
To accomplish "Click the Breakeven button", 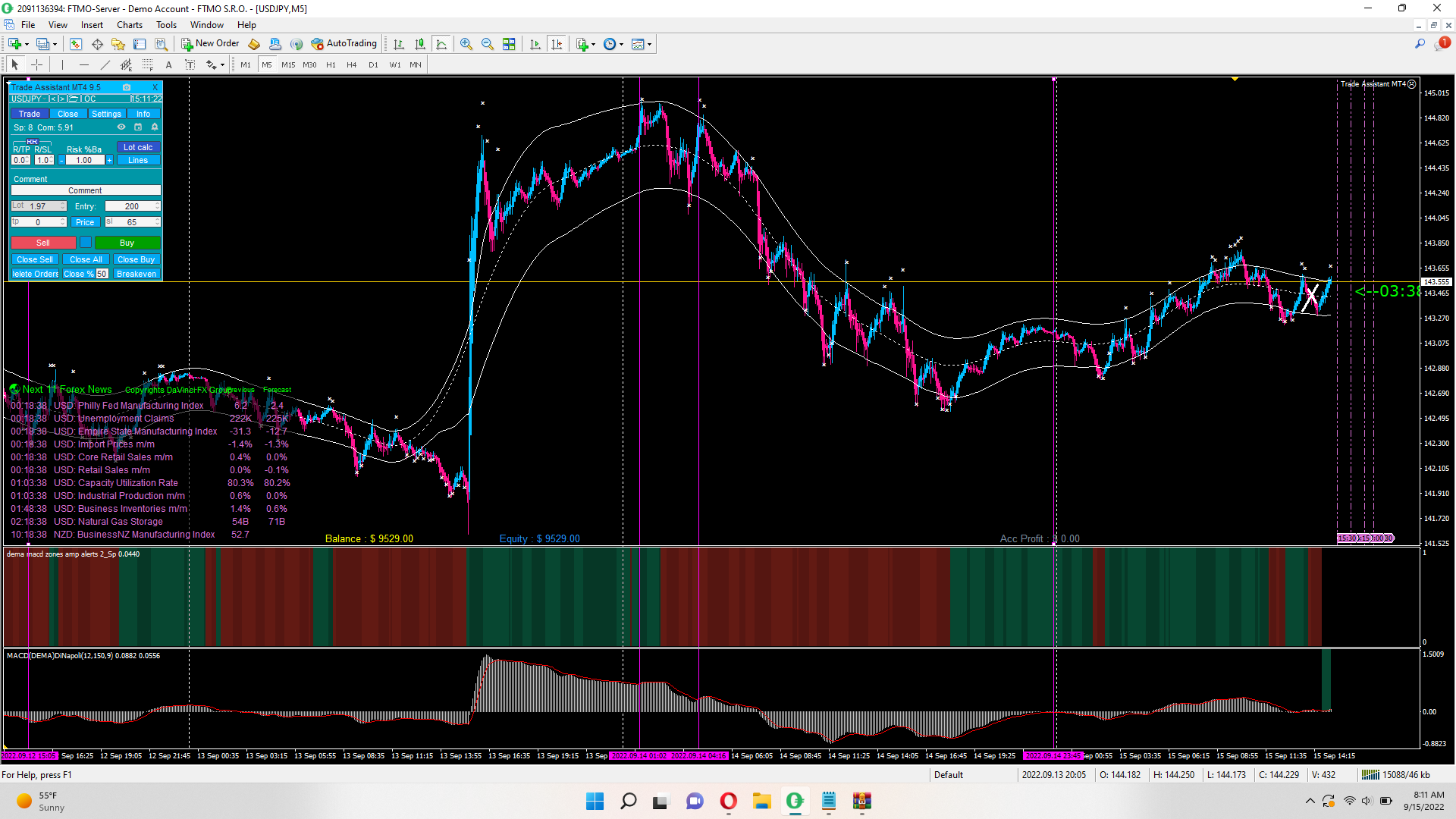I will point(136,274).
